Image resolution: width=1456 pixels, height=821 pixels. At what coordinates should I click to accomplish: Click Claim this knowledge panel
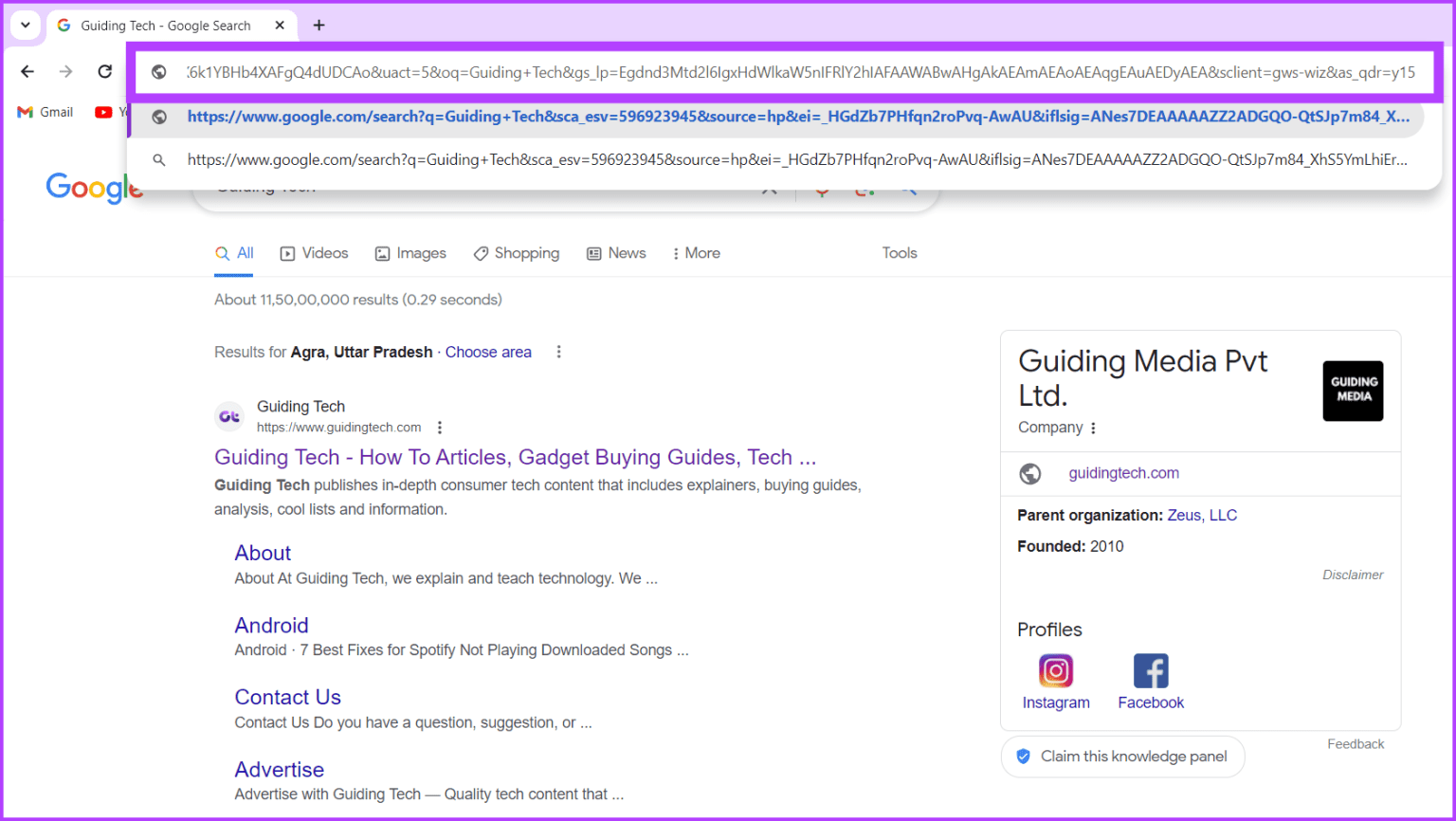tap(1122, 757)
